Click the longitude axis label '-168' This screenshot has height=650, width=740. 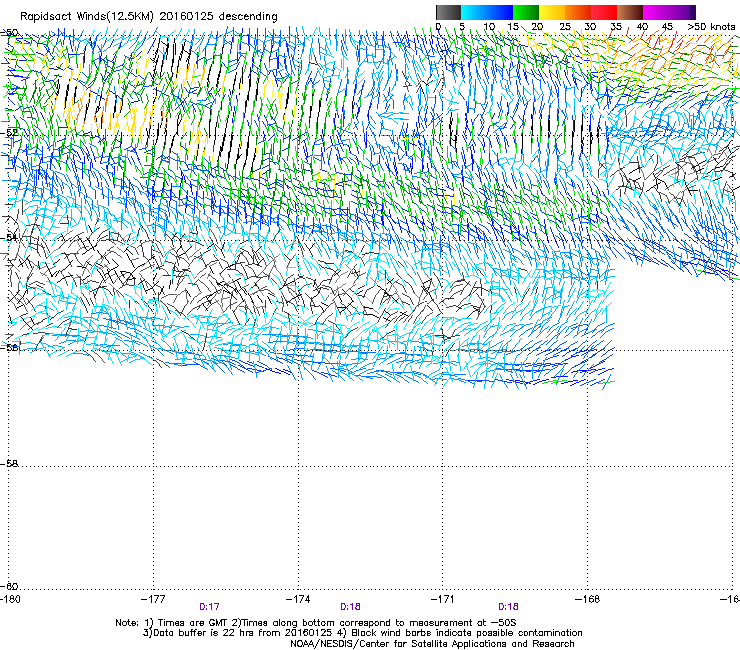point(588,599)
